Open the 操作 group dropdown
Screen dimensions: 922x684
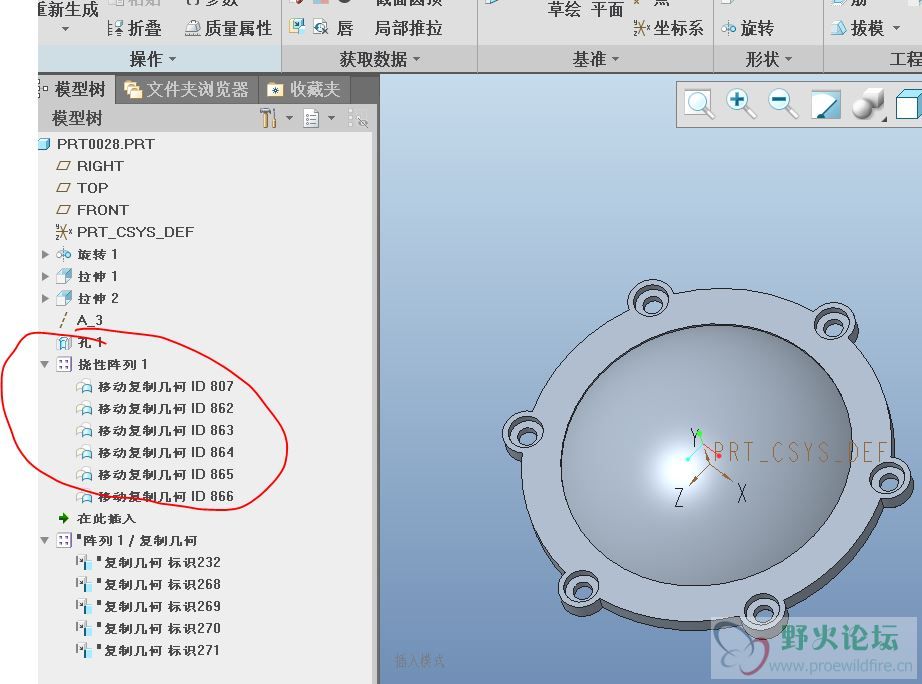[153, 60]
